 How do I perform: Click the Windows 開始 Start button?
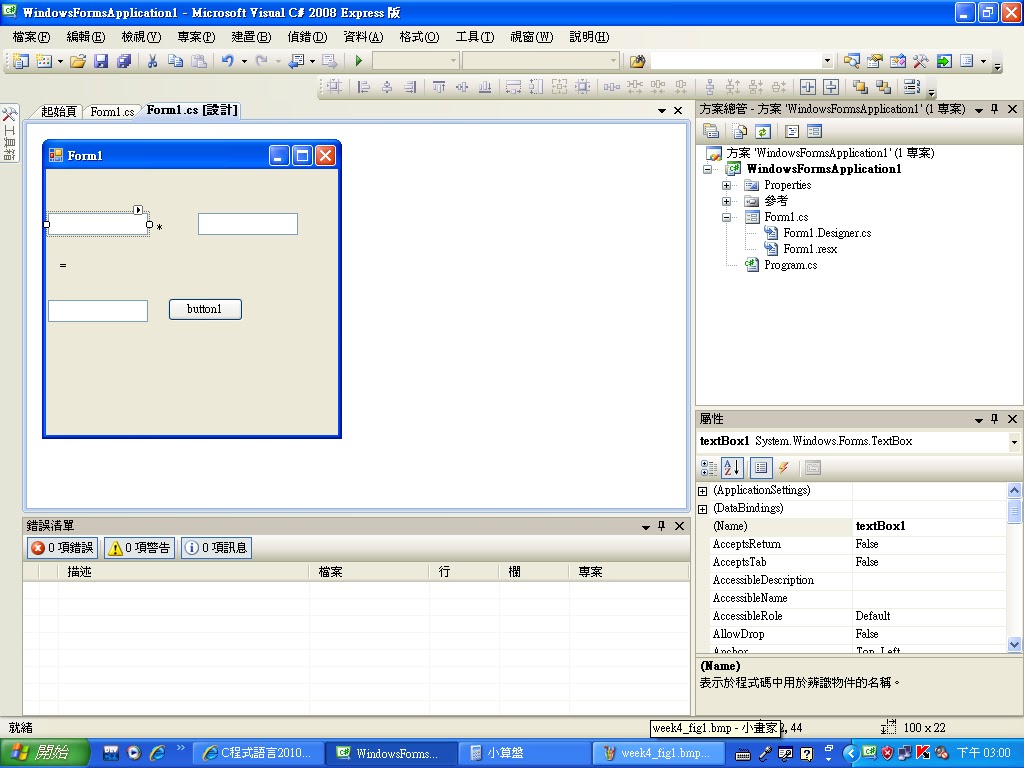(44, 753)
